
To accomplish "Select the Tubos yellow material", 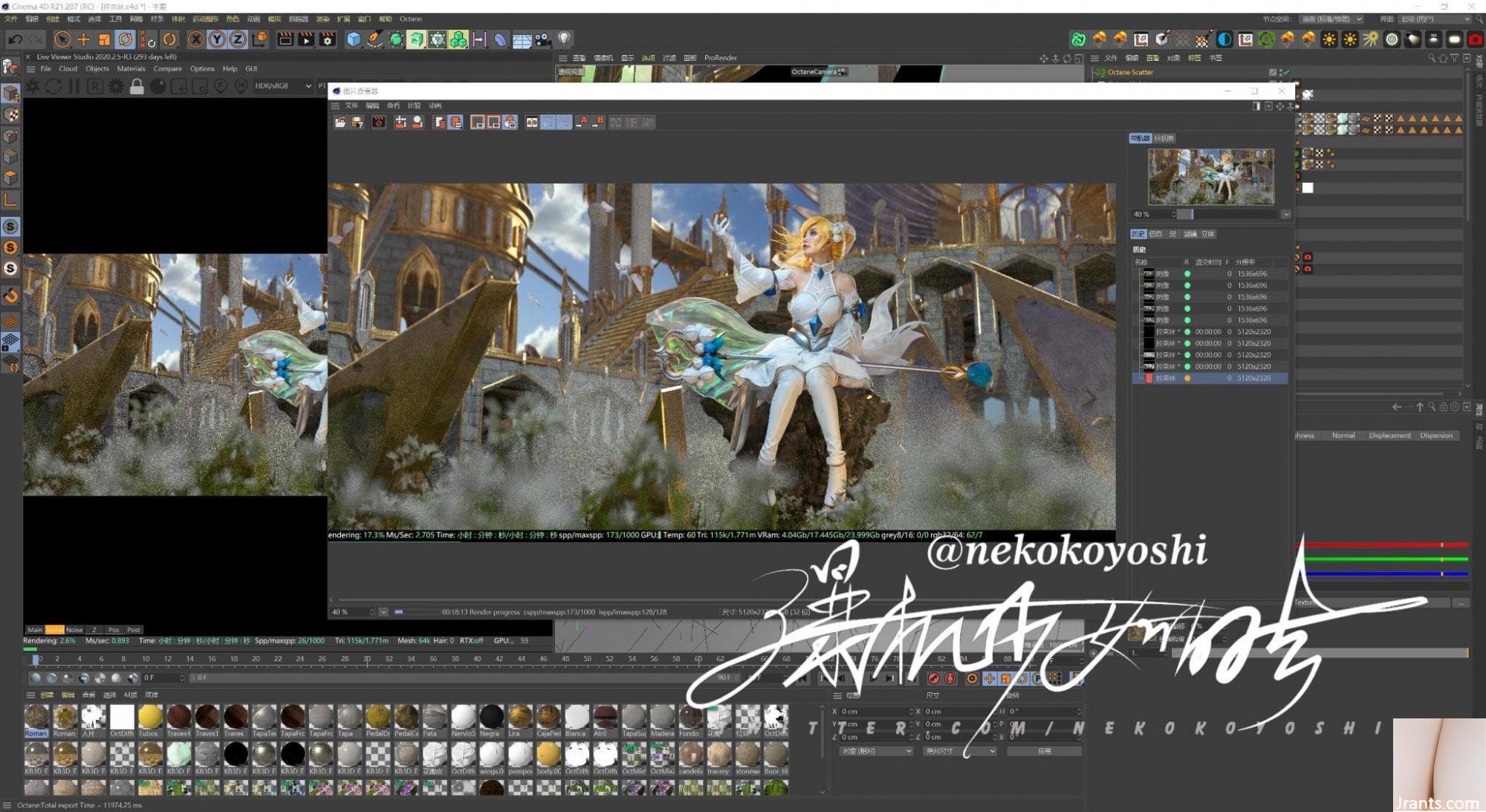I will tap(150, 721).
